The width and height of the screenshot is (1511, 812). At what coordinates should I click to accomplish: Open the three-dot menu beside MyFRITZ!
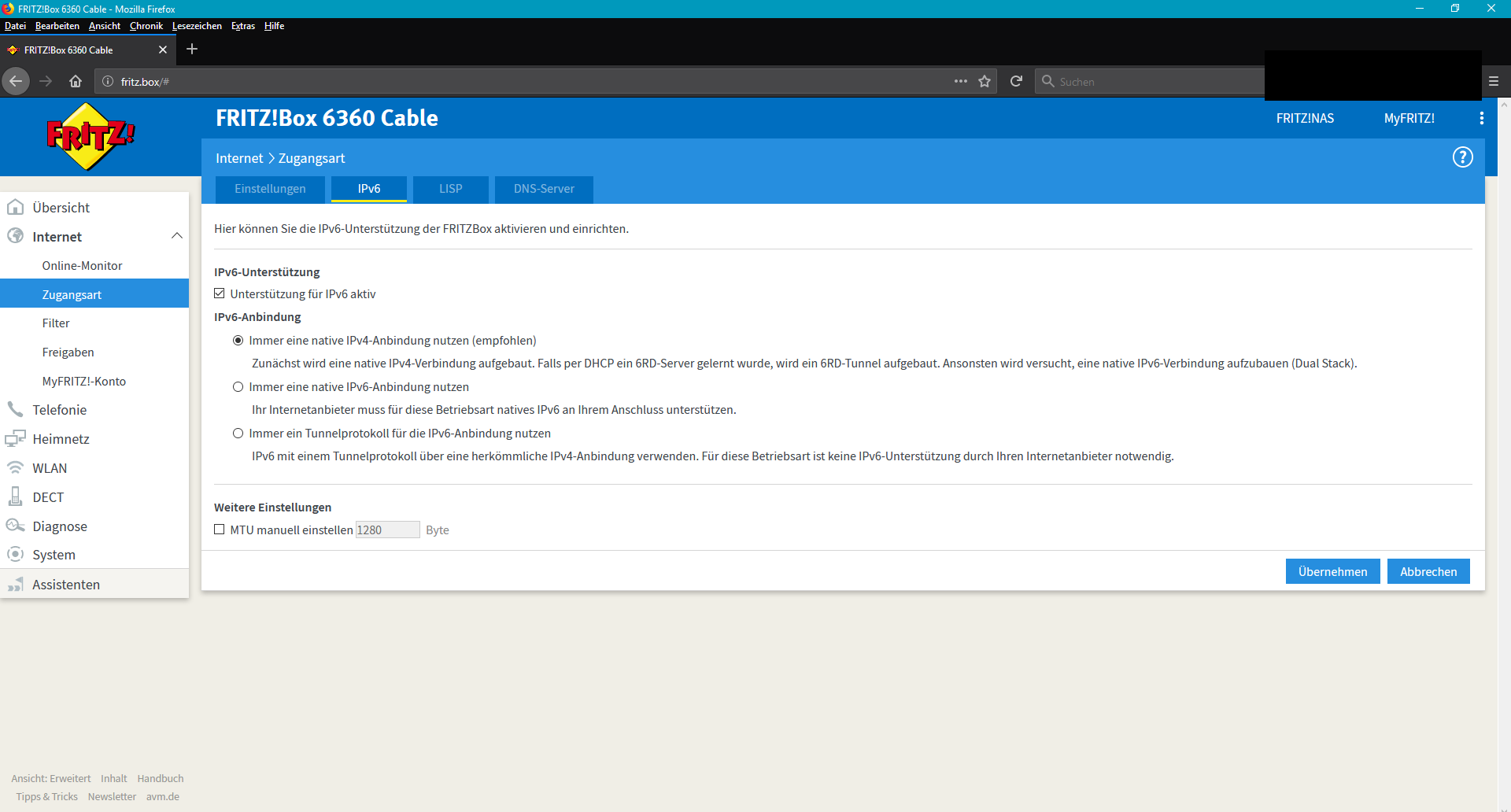[x=1481, y=118]
